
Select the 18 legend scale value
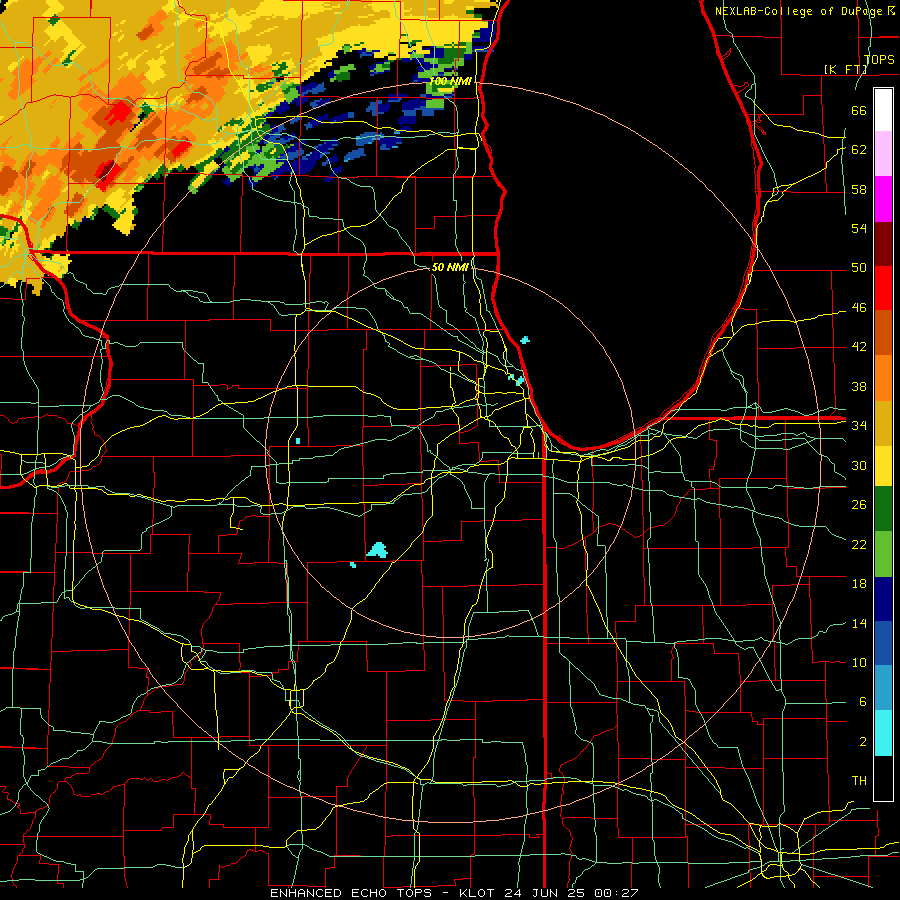coord(859,584)
